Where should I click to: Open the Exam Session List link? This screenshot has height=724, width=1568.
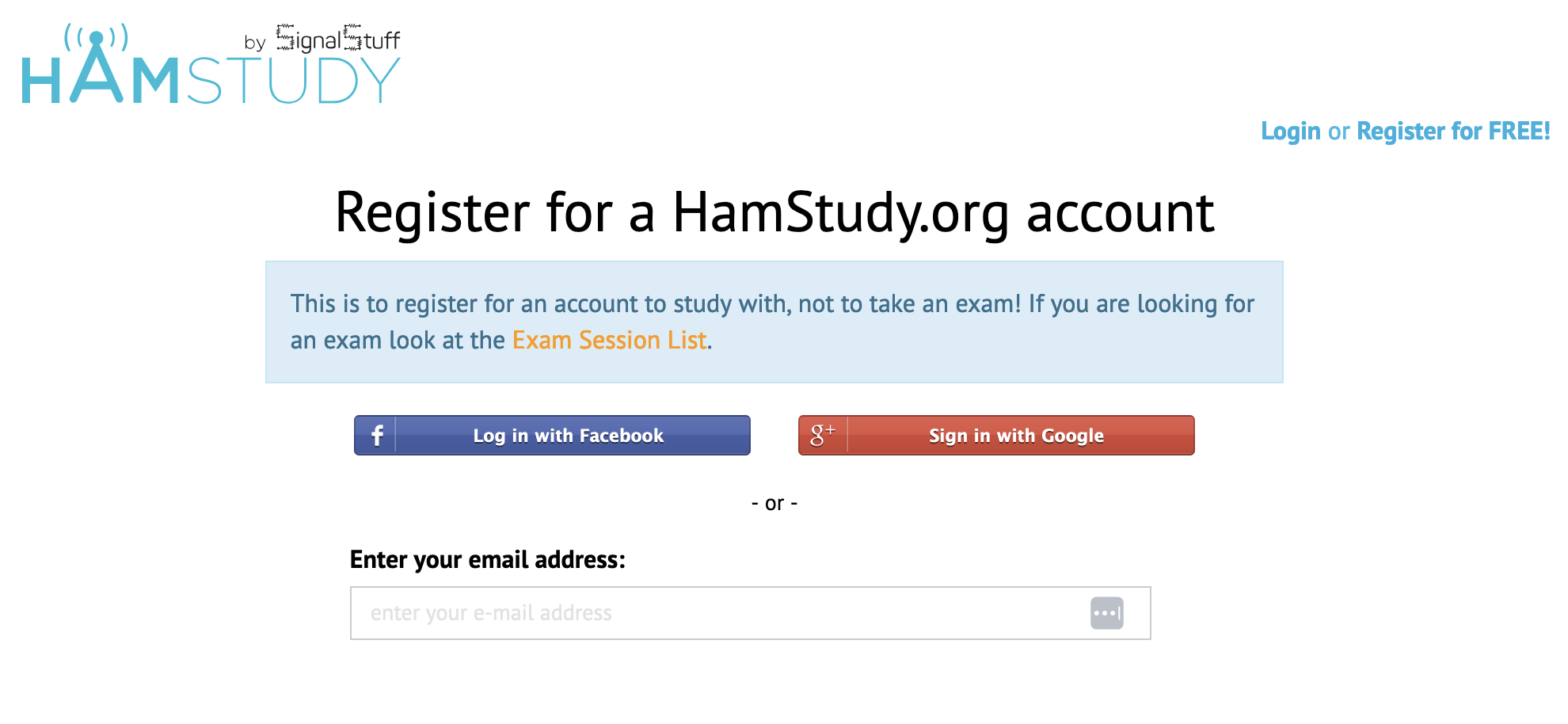coord(609,340)
